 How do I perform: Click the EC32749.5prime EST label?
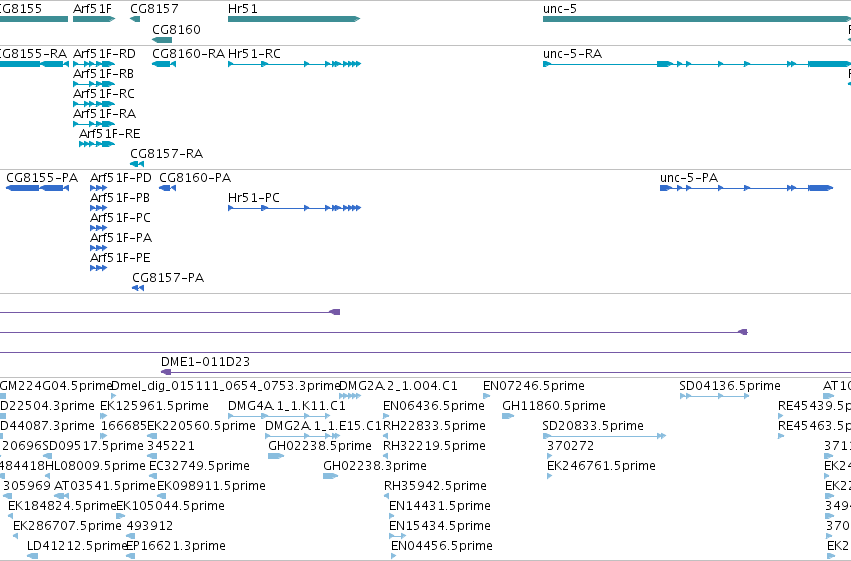pos(199,466)
